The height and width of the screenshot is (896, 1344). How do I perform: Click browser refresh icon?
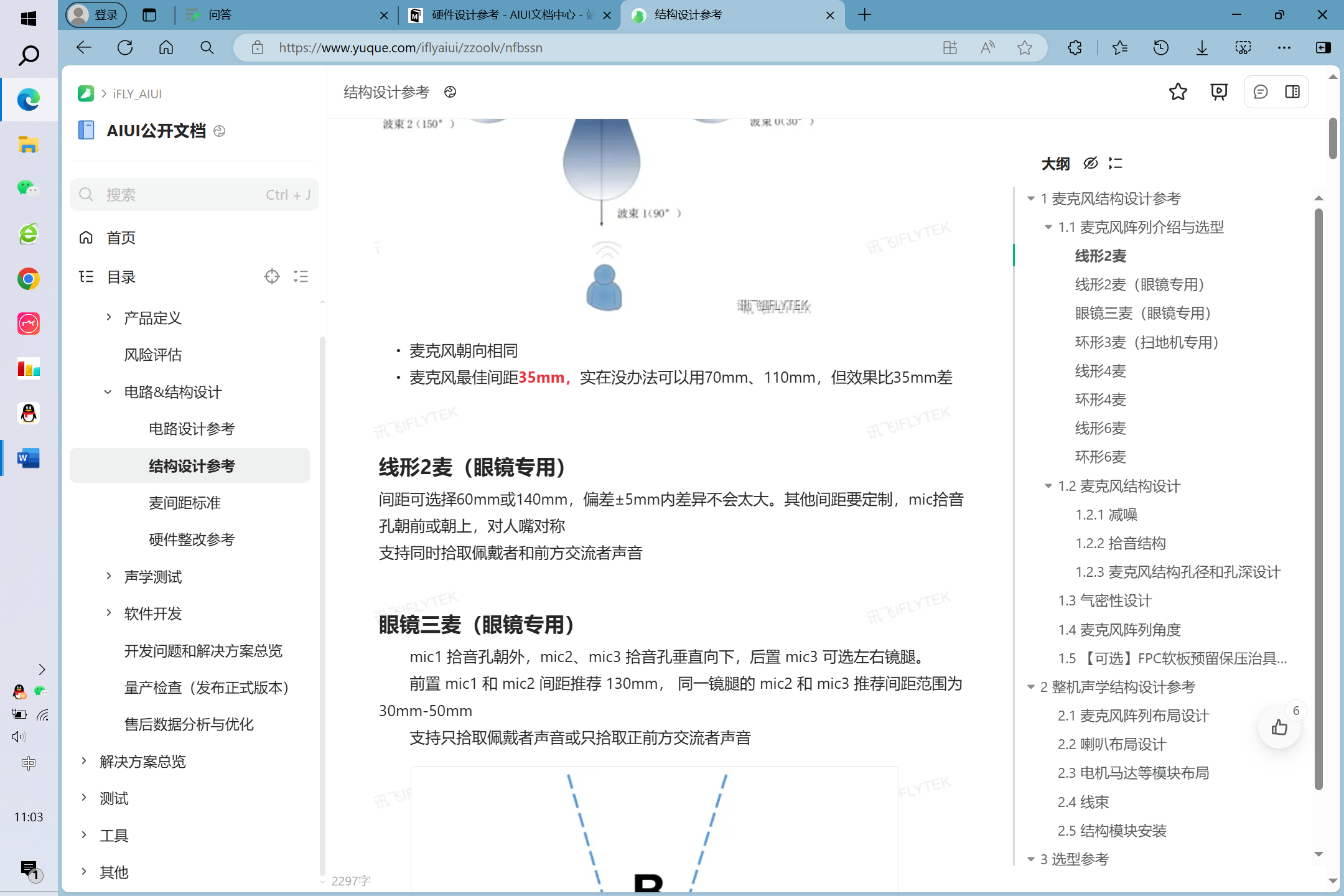click(125, 48)
